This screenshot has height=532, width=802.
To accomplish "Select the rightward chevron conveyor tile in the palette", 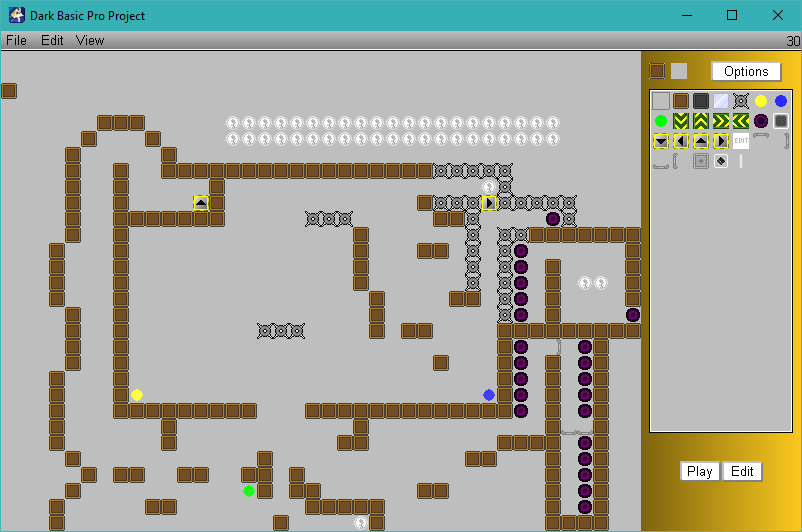I will [721, 121].
